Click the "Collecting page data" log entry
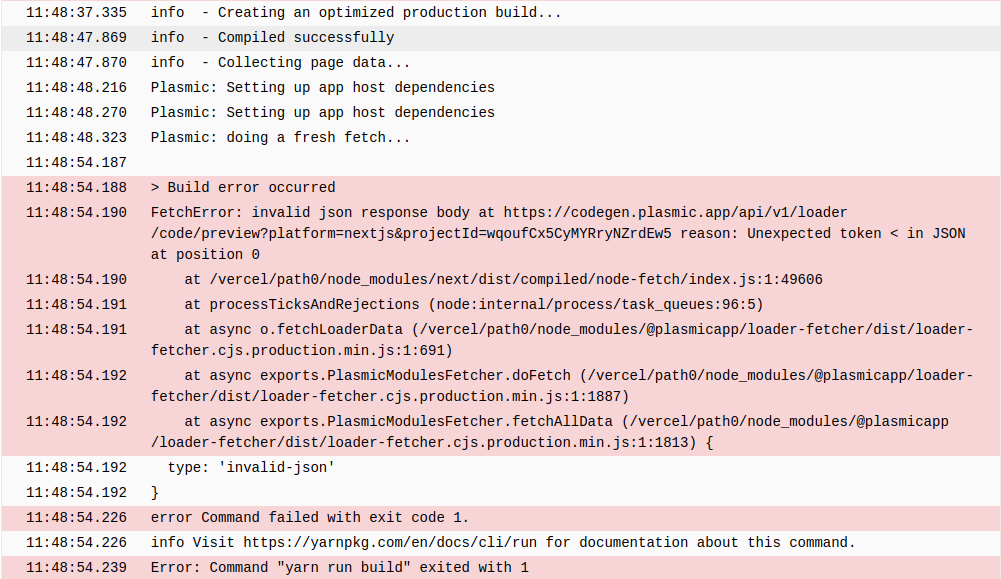Image resolution: width=1001 pixels, height=579 pixels. (280, 63)
